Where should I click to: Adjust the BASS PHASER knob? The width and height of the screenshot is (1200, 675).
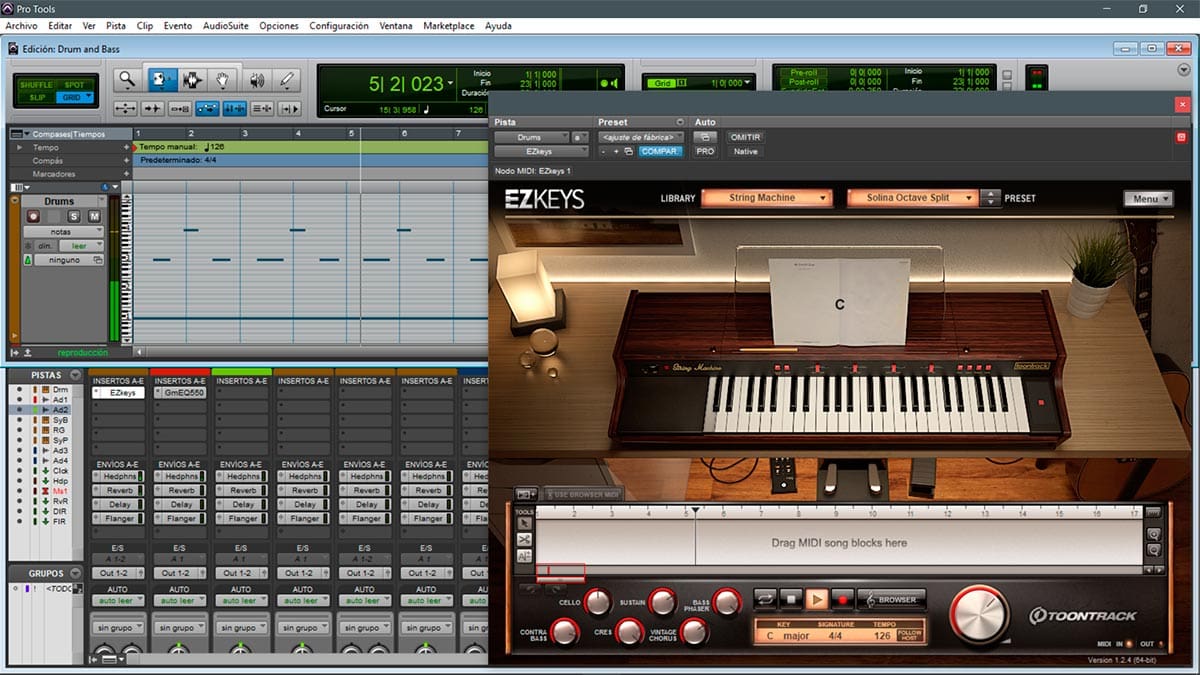[727, 602]
